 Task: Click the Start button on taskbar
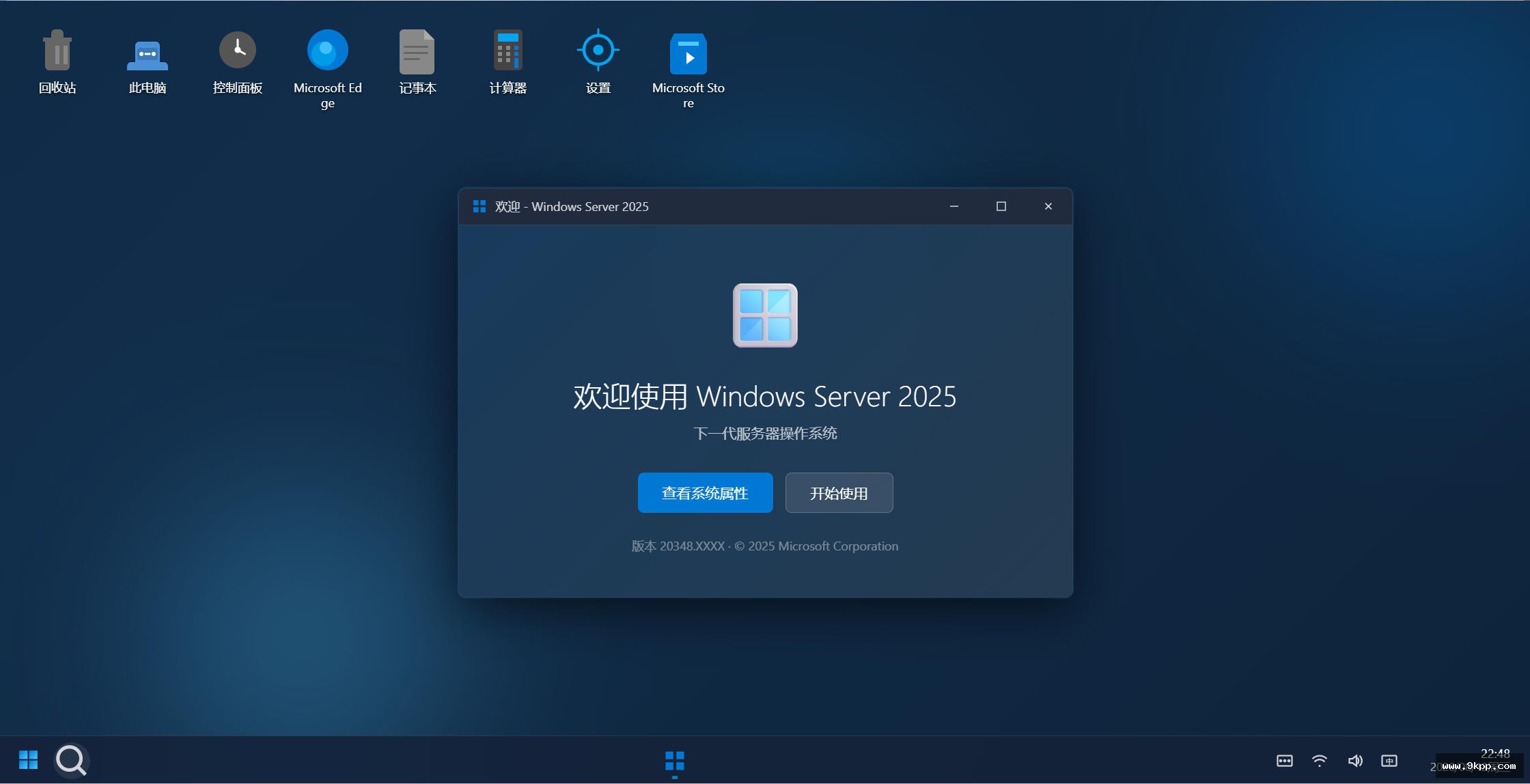[x=28, y=759]
